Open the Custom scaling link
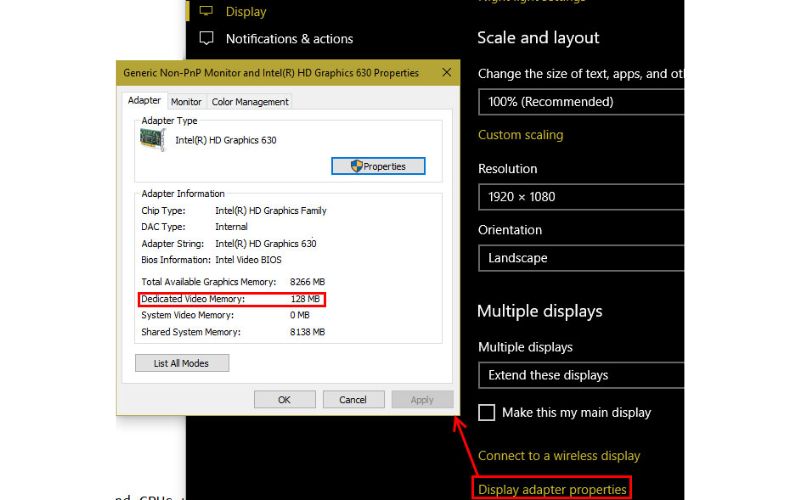Viewport: 800px width, 500px height. (x=520, y=135)
